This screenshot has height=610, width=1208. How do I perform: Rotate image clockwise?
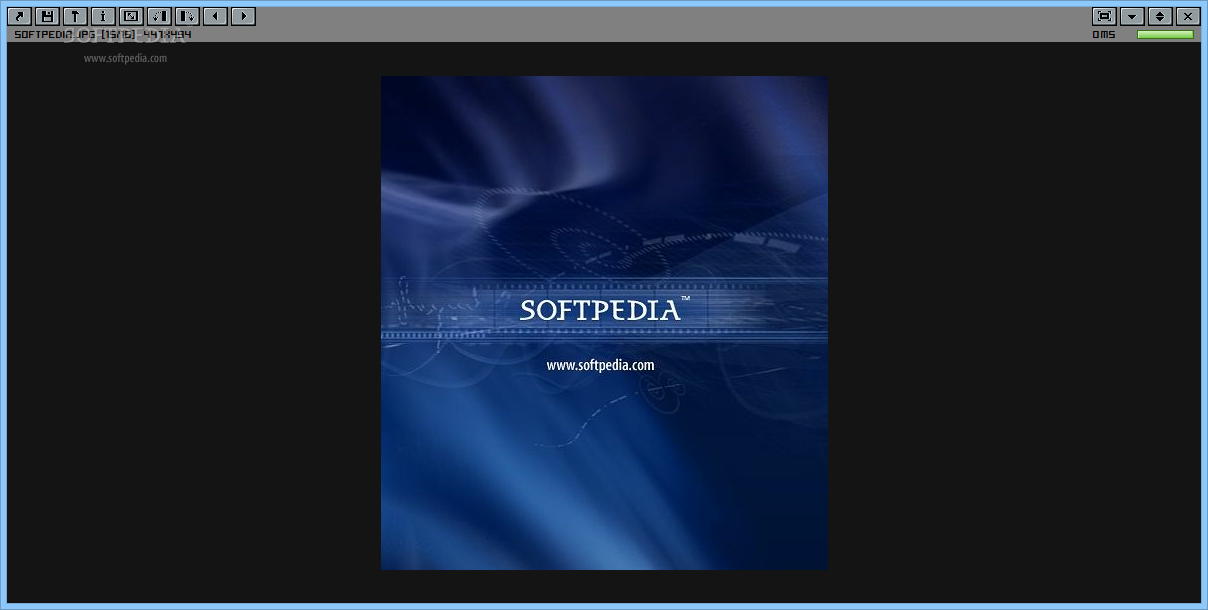187,16
